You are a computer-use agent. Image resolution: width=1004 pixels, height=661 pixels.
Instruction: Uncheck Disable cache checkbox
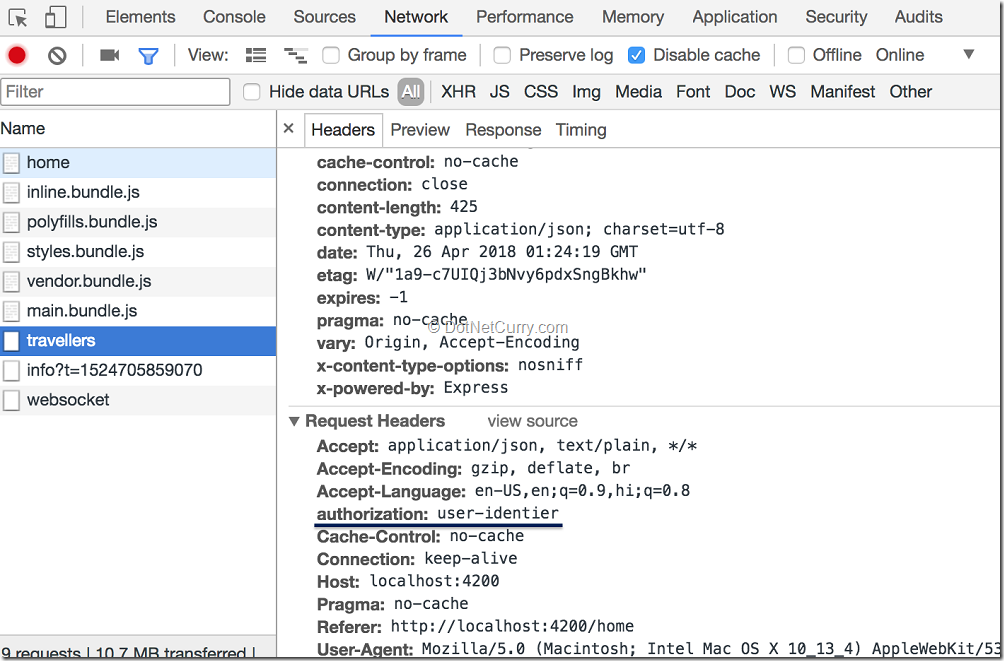(636, 56)
